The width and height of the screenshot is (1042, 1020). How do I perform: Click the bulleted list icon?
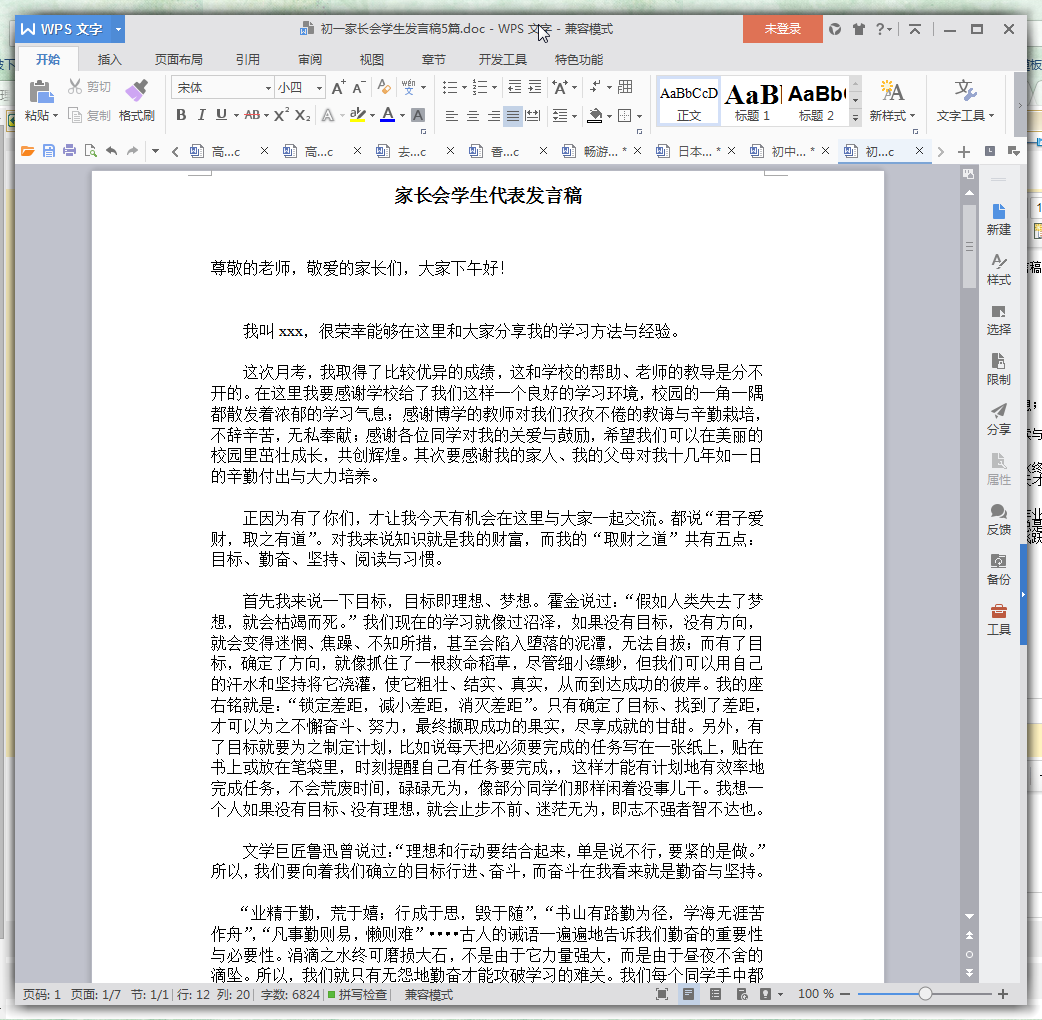[450, 87]
